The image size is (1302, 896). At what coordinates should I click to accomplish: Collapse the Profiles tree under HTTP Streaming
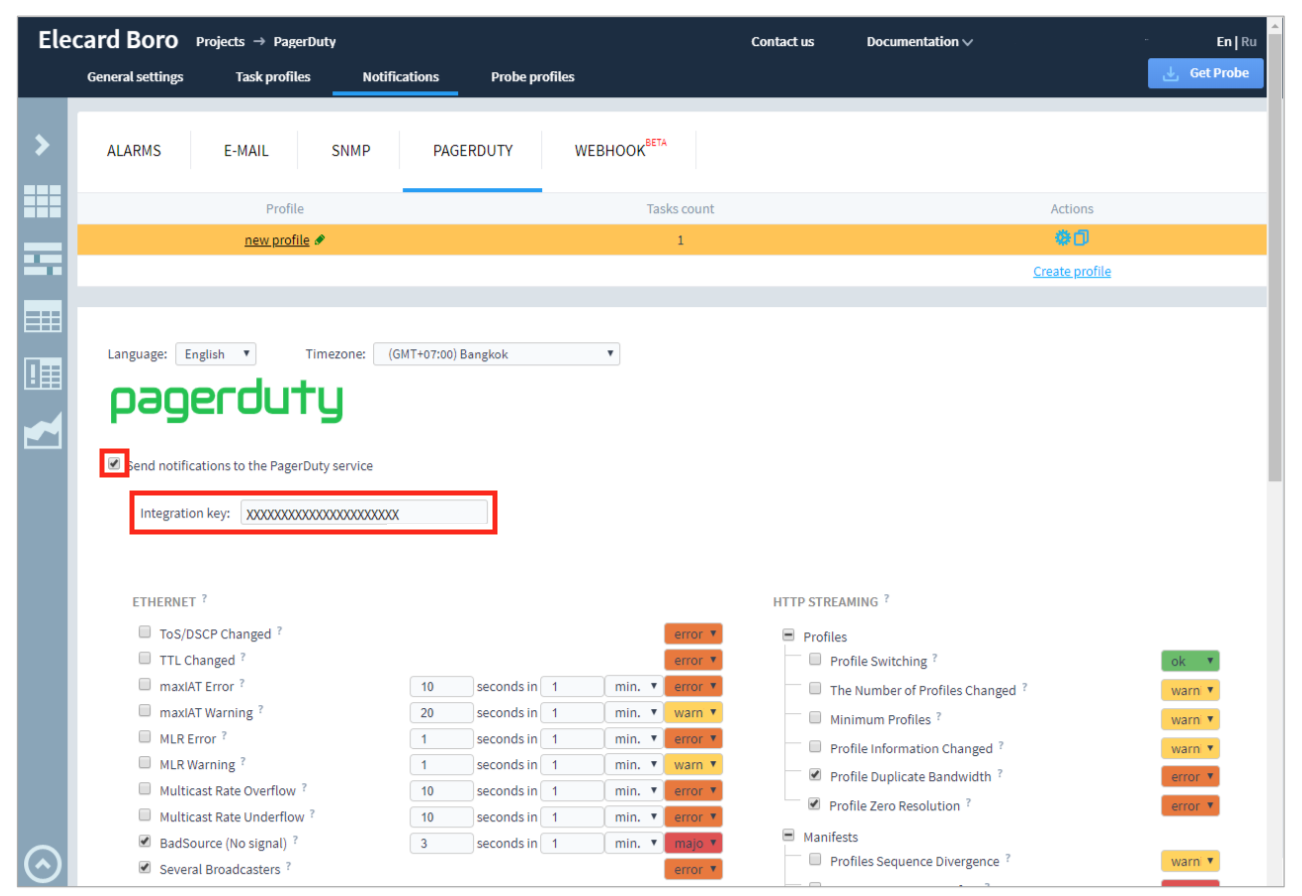[x=788, y=636]
